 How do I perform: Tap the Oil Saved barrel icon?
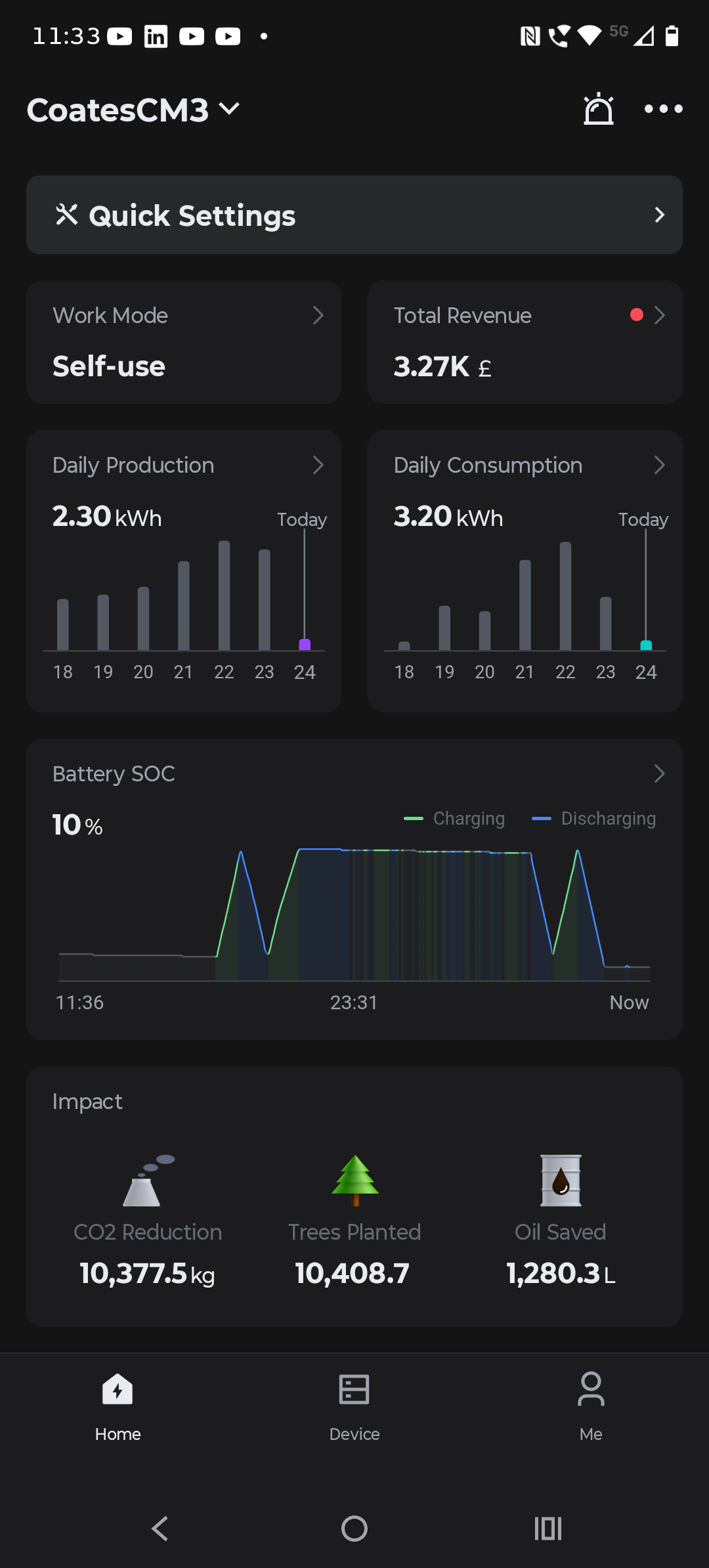coord(561,1180)
